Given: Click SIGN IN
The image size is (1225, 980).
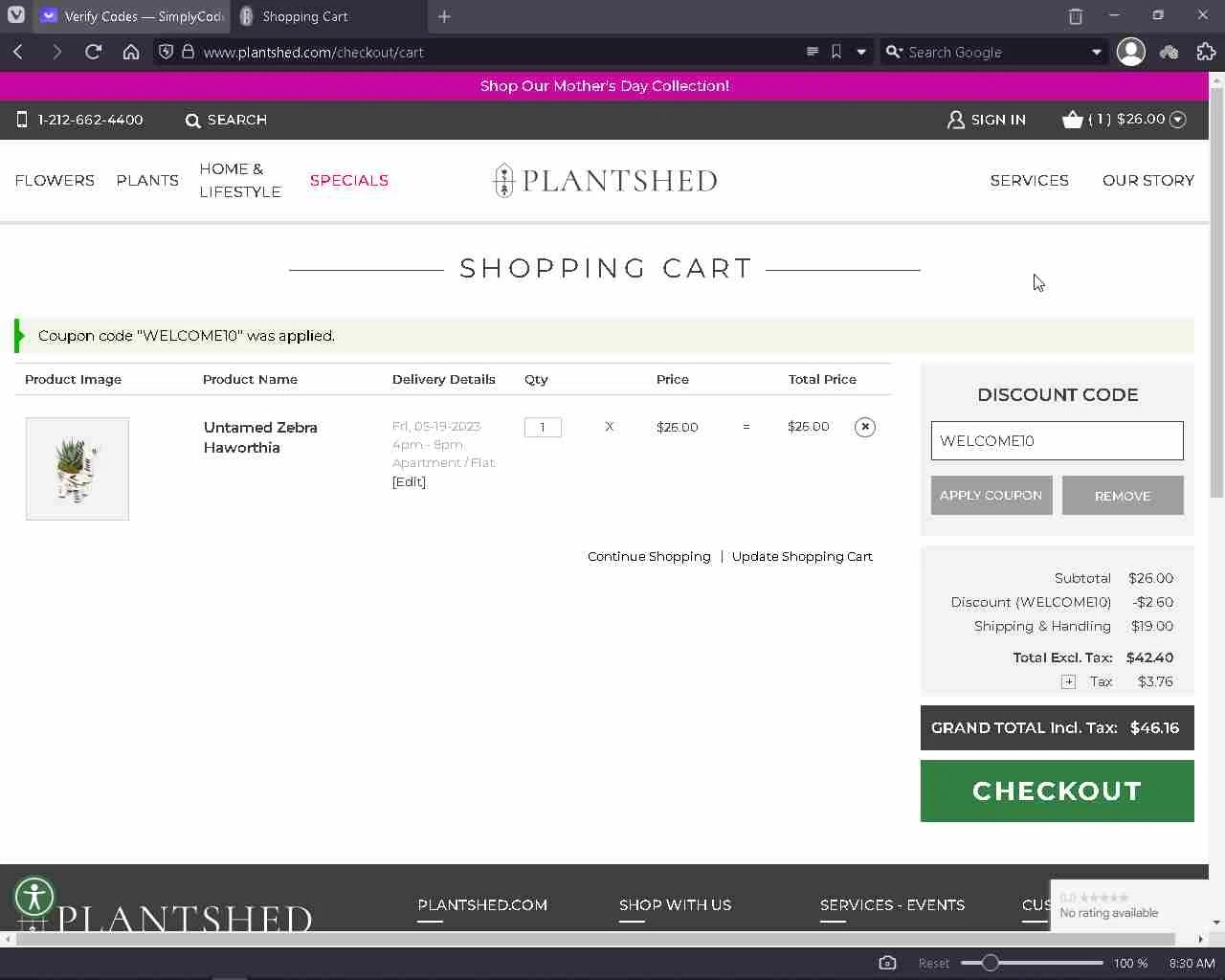Looking at the screenshot, I should coord(987,120).
